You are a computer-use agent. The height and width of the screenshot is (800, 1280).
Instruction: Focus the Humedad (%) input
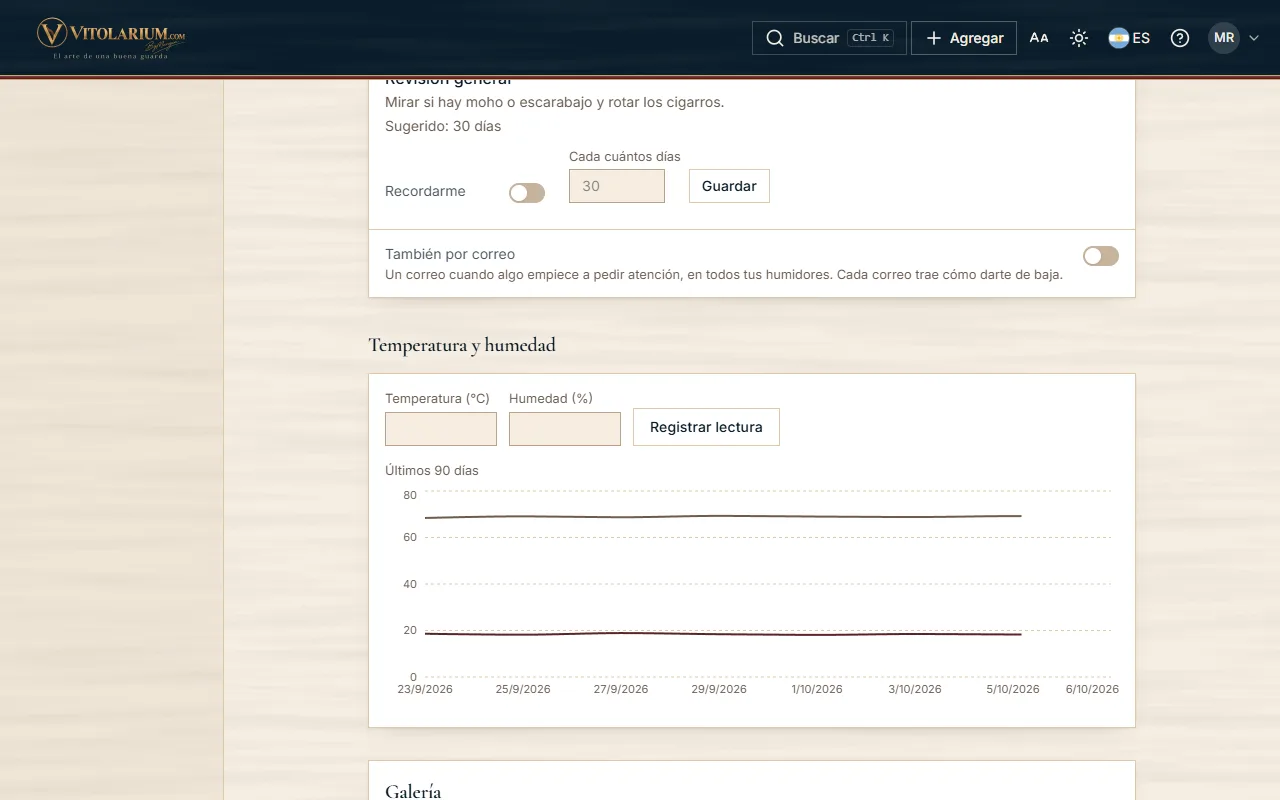[565, 429]
